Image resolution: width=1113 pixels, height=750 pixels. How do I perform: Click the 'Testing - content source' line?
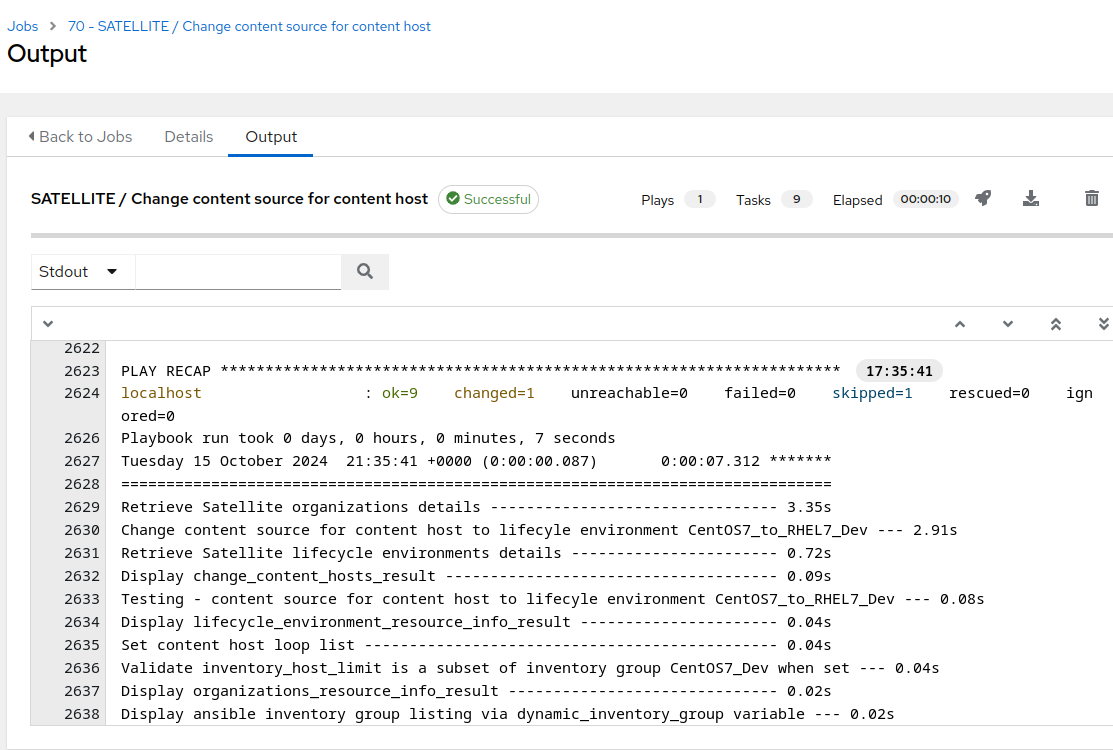[x=552, y=599]
